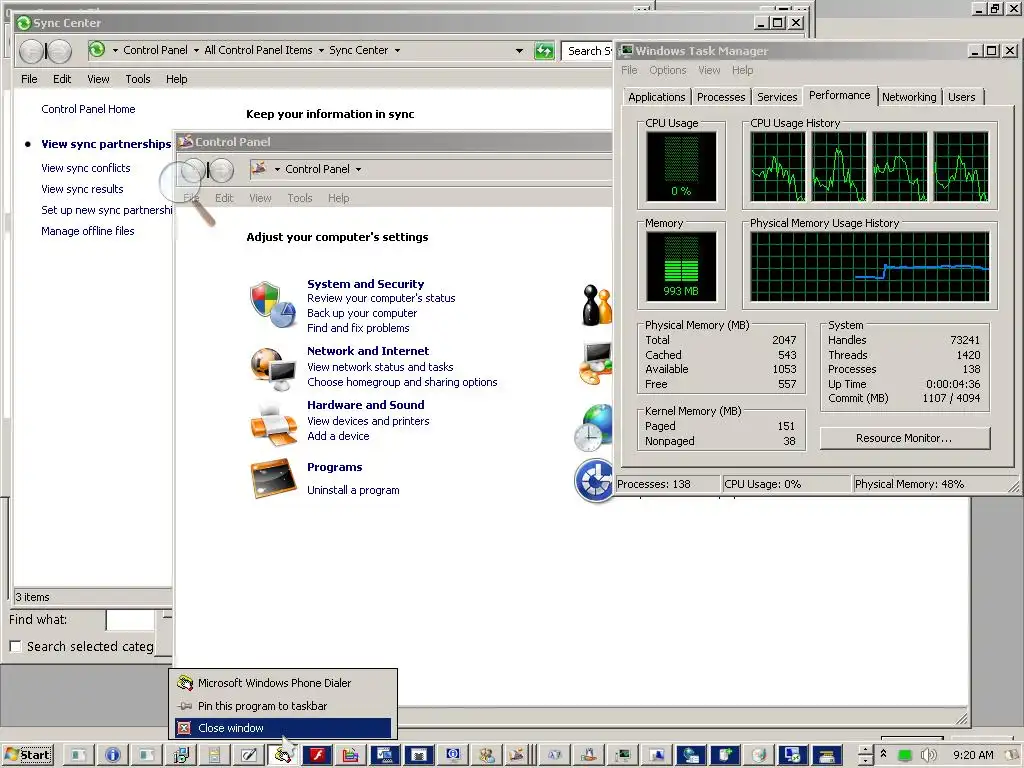This screenshot has width=1024, height=768.
Task: Click the Sync Center search box
Action: pos(587,50)
